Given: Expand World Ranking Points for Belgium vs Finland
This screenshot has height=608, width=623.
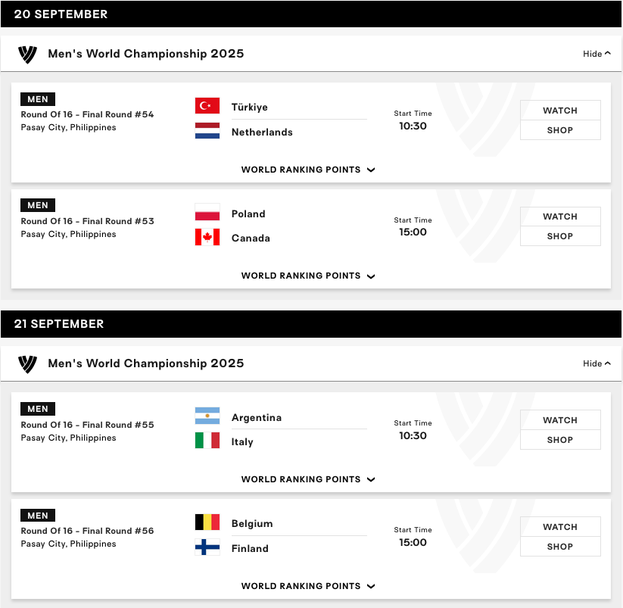Looking at the screenshot, I should tap(308, 586).
